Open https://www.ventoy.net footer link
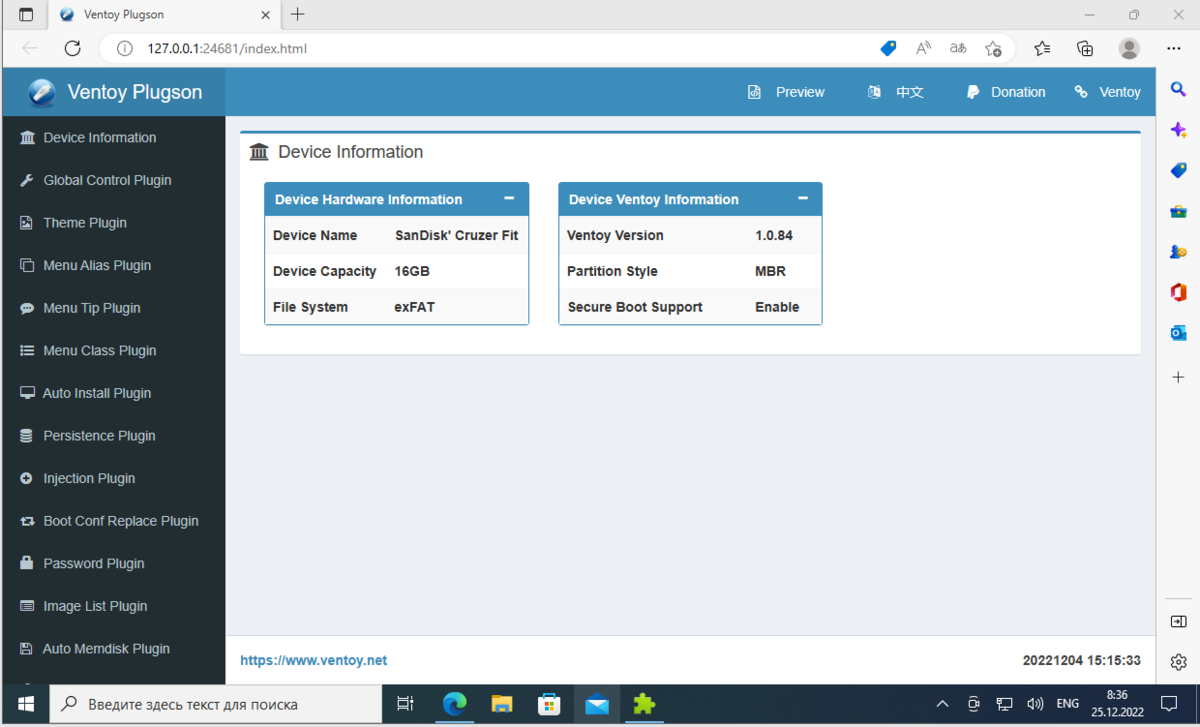This screenshot has height=727, width=1200. click(313, 660)
